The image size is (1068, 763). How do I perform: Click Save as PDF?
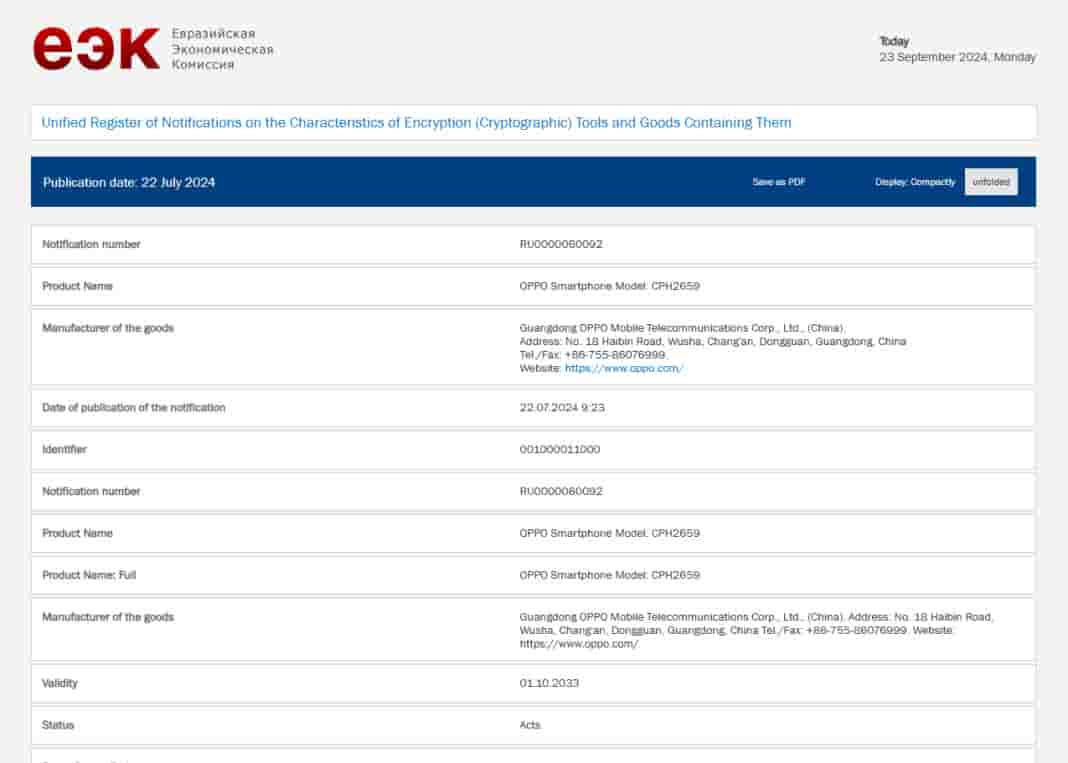(779, 182)
